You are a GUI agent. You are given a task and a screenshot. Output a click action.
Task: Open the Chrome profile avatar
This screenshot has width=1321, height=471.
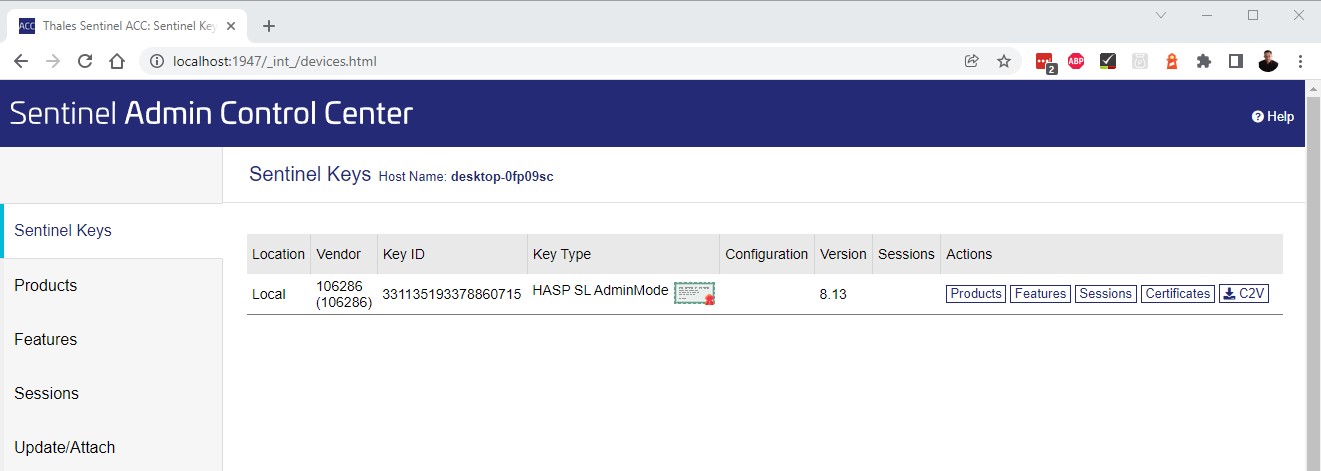[x=1268, y=61]
